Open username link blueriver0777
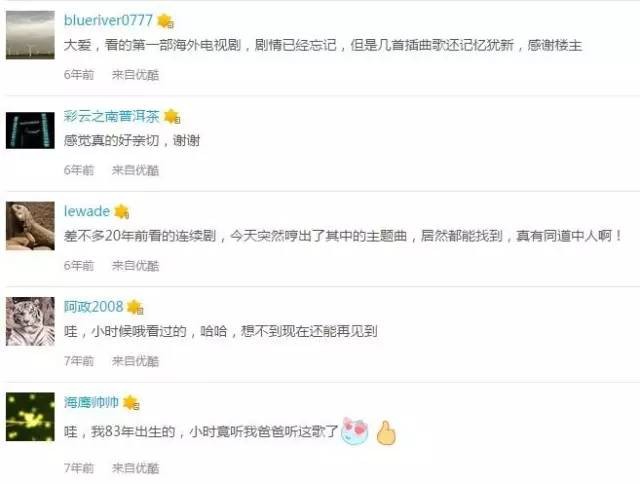This screenshot has width=640, height=484. tap(108, 20)
